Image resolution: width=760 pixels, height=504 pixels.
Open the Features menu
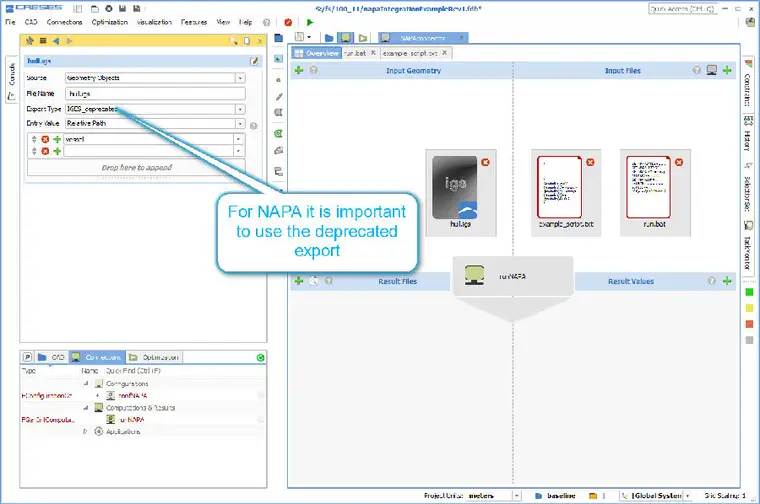click(x=194, y=22)
